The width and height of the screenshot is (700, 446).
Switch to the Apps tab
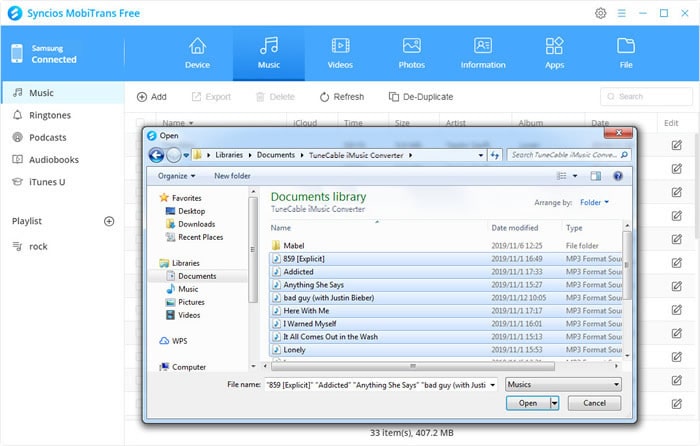[x=554, y=53]
